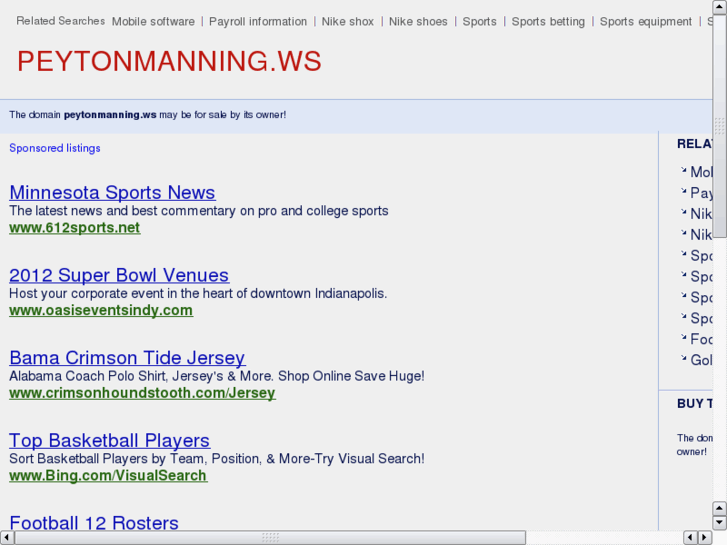Open the Minnesota Sports News listing
Screen dimensions: 727x545
point(112,192)
